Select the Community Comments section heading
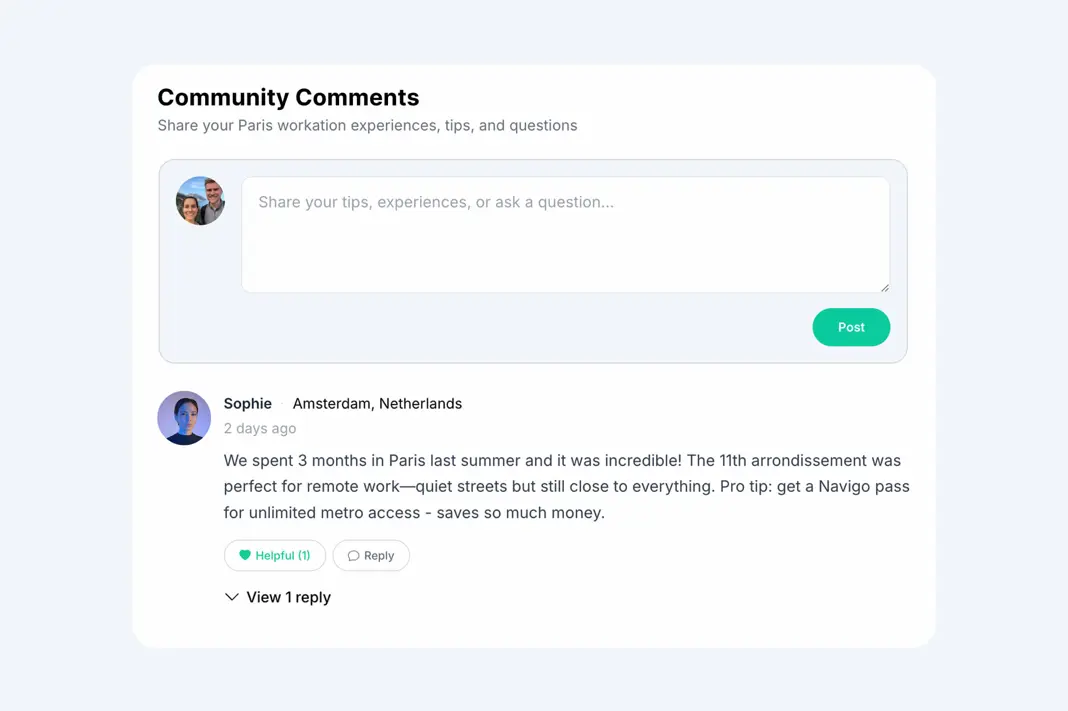The height and width of the screenshot is (711, 1068). pos(288,97)
